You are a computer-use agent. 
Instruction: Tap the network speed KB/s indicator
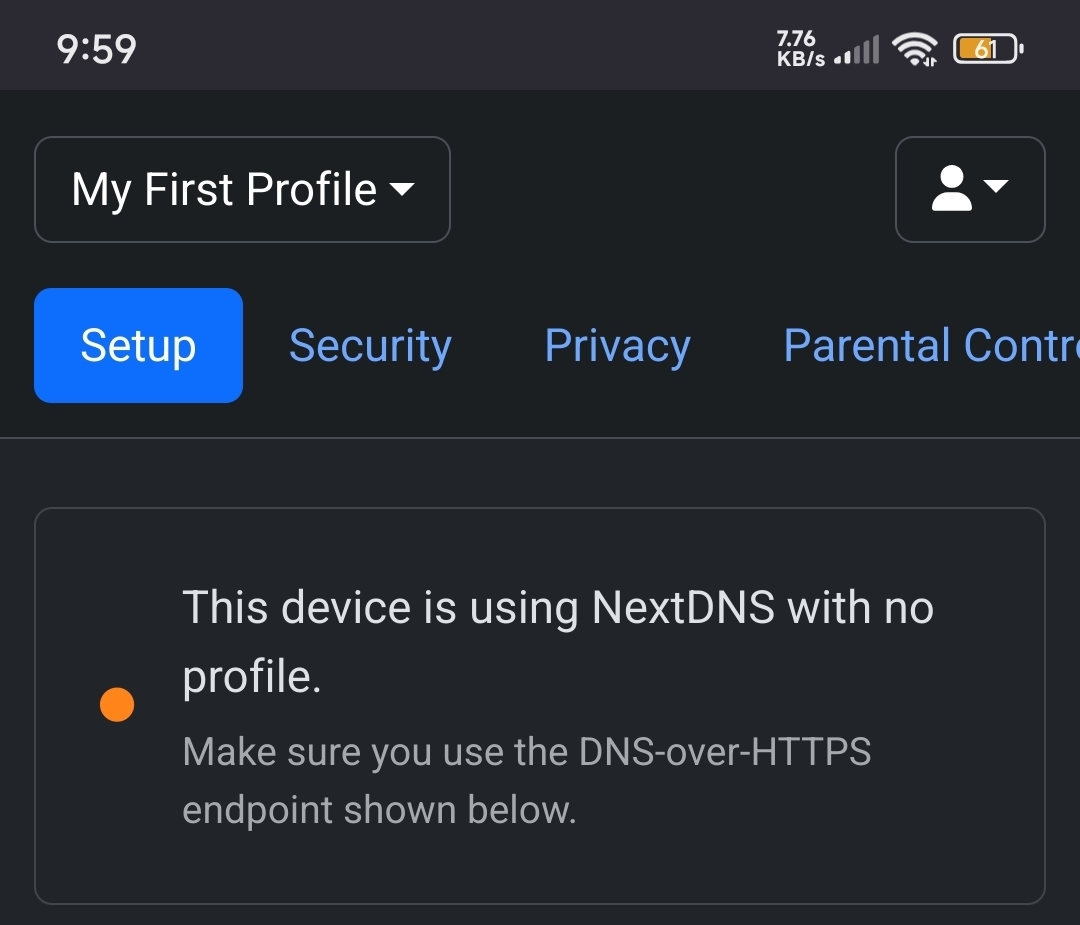coord(800,48)
